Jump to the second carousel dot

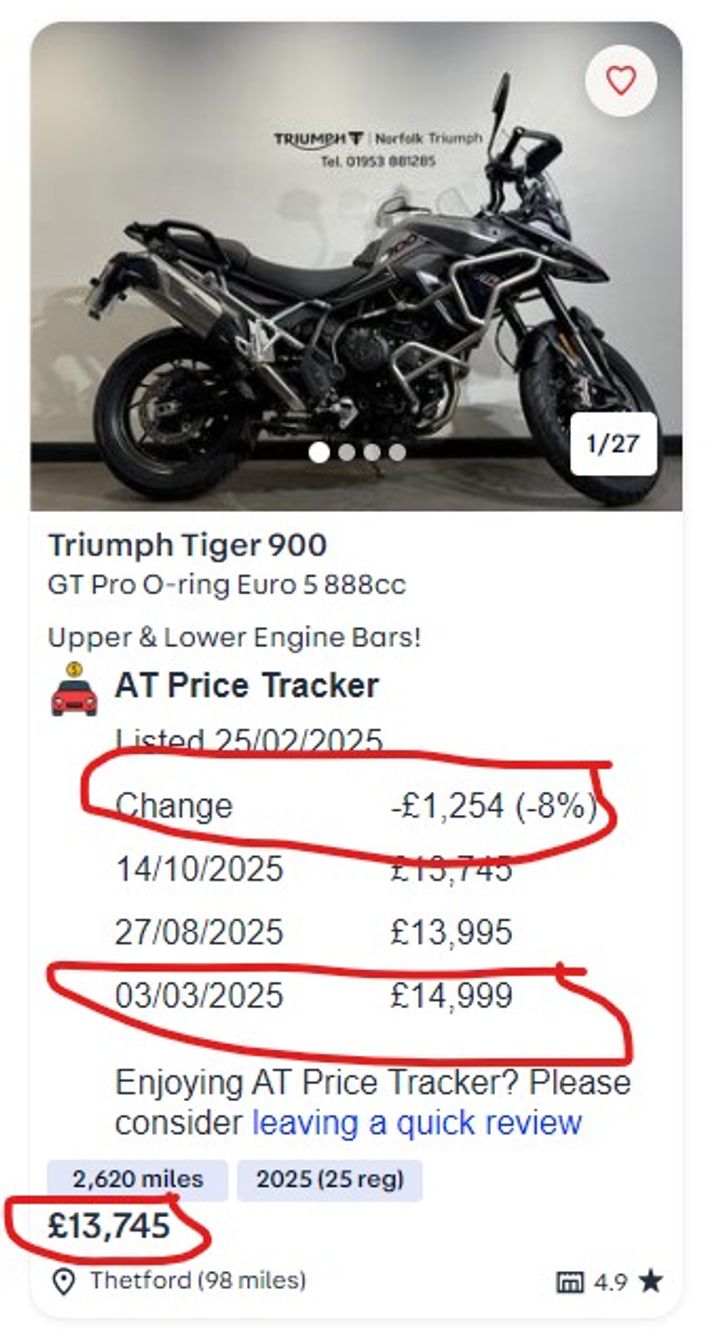347,452
